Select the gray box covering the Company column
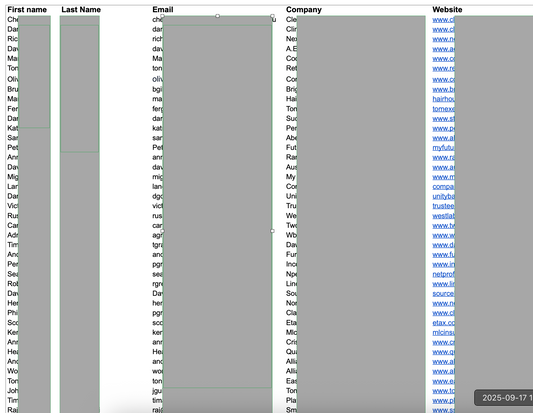Screen dimensions: 533x413 pos(361,214)
